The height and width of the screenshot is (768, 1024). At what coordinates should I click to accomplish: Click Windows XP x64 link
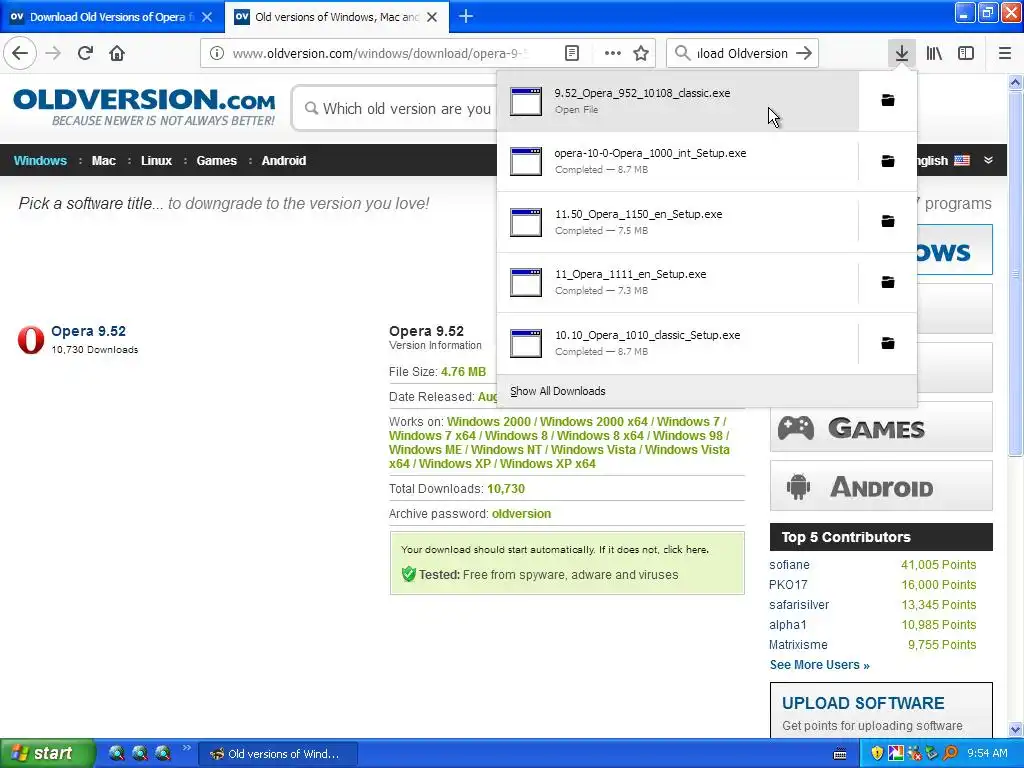pyautogui.click(x=547, y=464)
